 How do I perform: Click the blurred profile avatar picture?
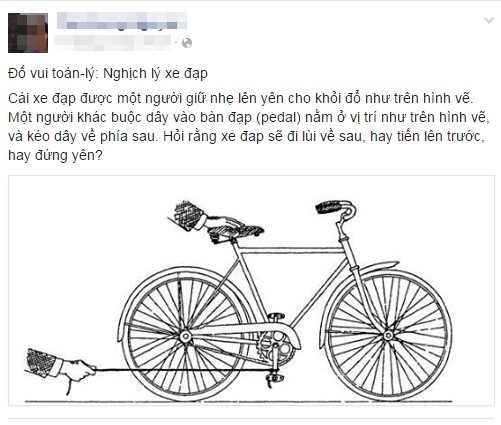pyautogui.click(x=28, y=33)
